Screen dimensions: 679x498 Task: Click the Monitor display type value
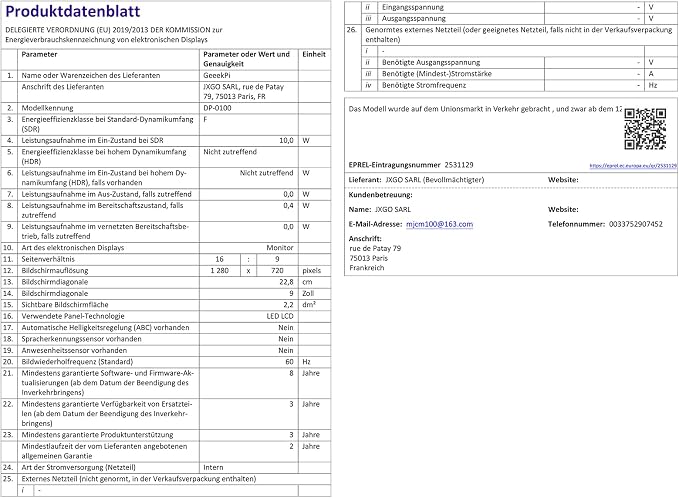[x=280, y=248]
